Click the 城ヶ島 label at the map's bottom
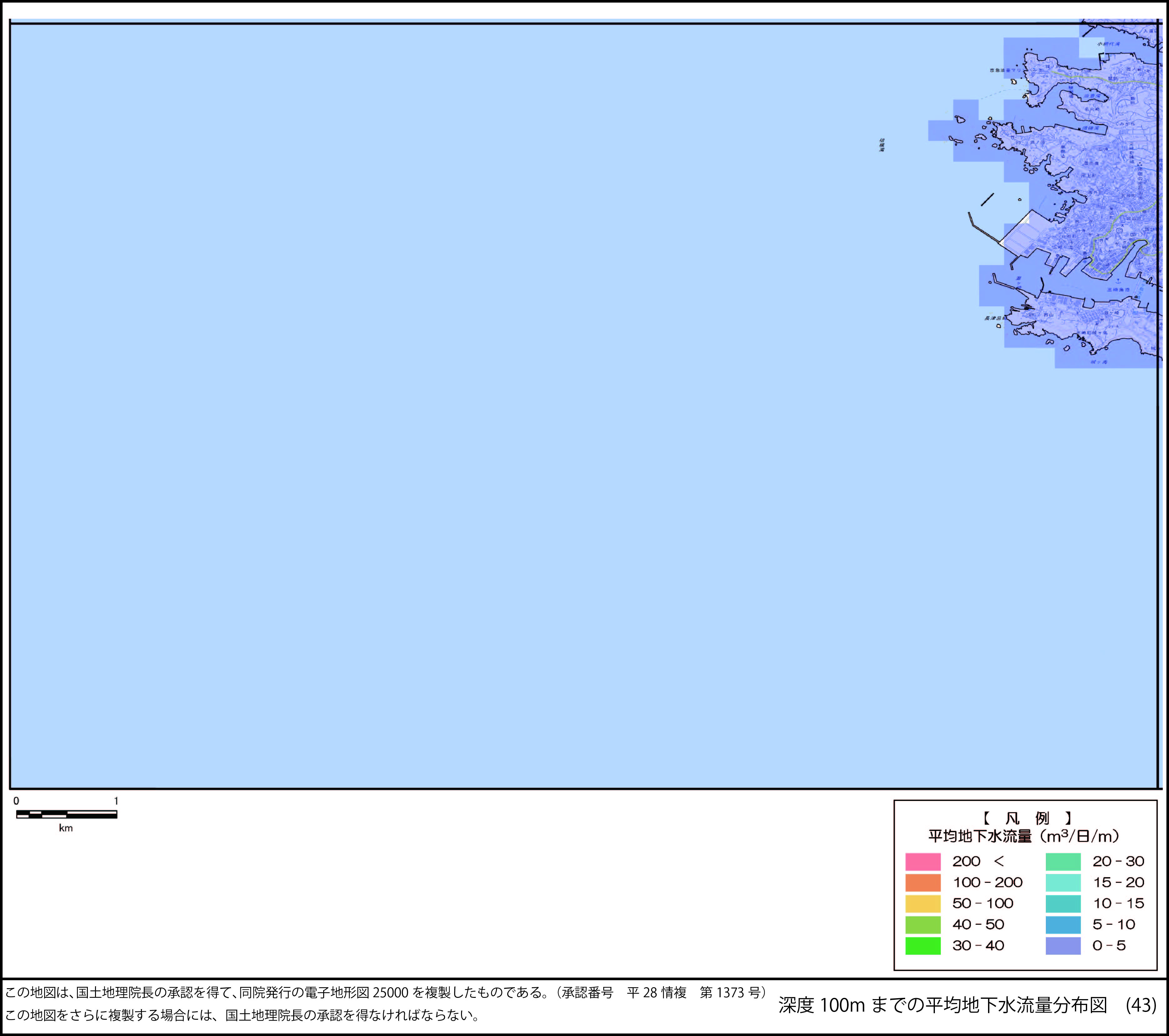This screenshot has height=1036, width=1169. pyautogui.click(x=1099, y=362)
